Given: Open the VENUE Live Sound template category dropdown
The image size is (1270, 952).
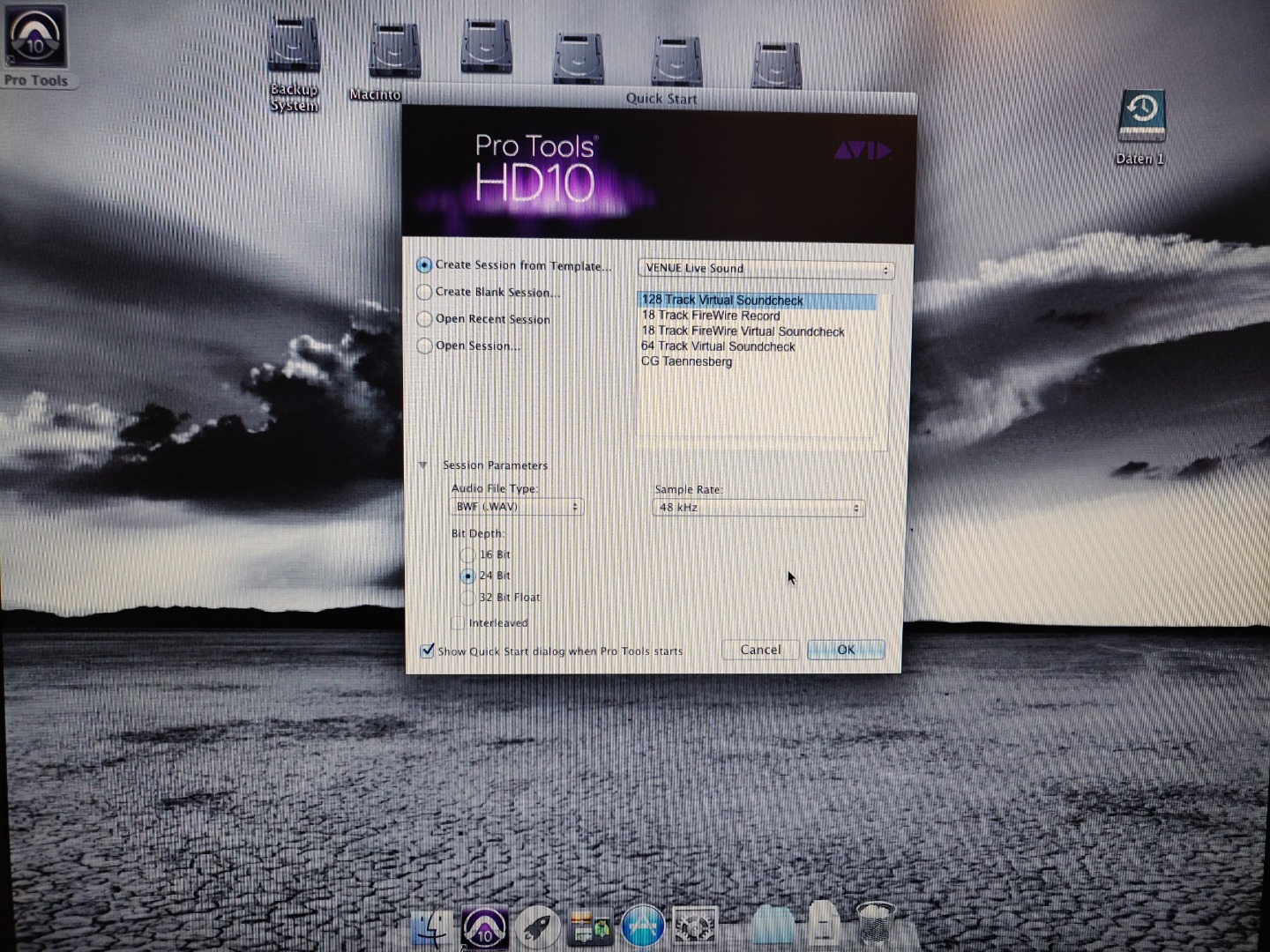Looking at the screenshot, I should (765, 269).
